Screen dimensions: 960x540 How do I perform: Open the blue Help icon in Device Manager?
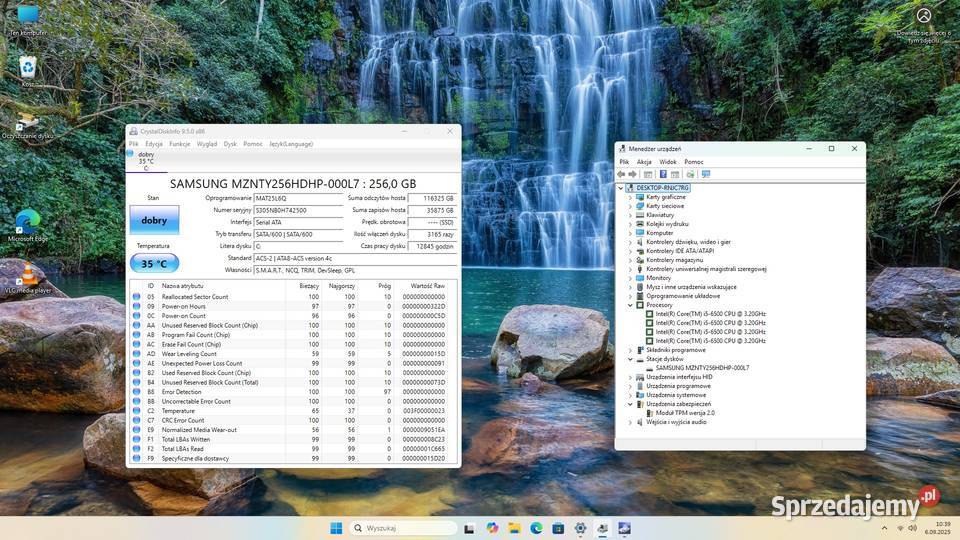[x=663, y=174]
